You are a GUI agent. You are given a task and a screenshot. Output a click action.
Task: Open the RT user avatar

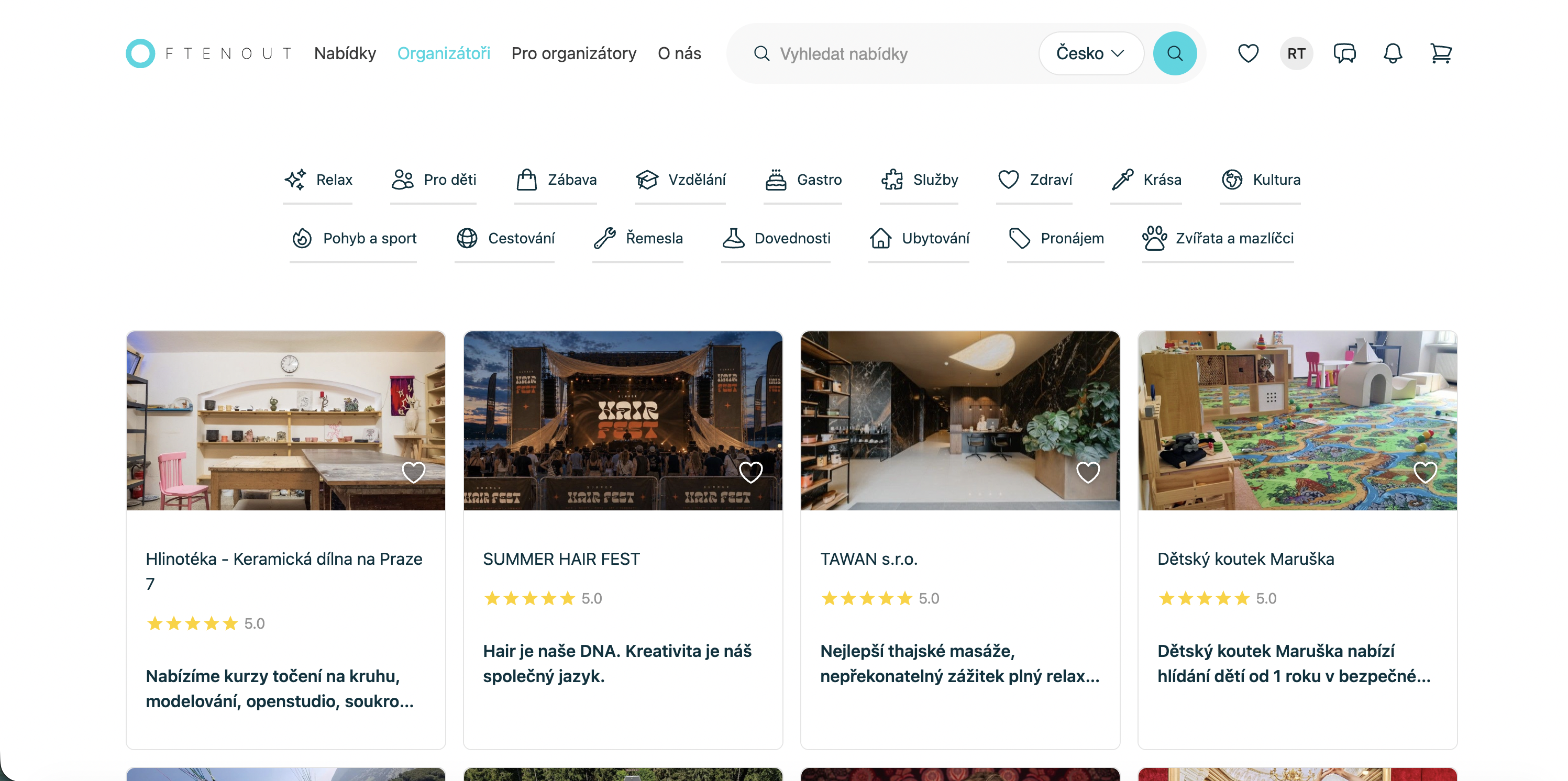click(x=1296, y=53)
